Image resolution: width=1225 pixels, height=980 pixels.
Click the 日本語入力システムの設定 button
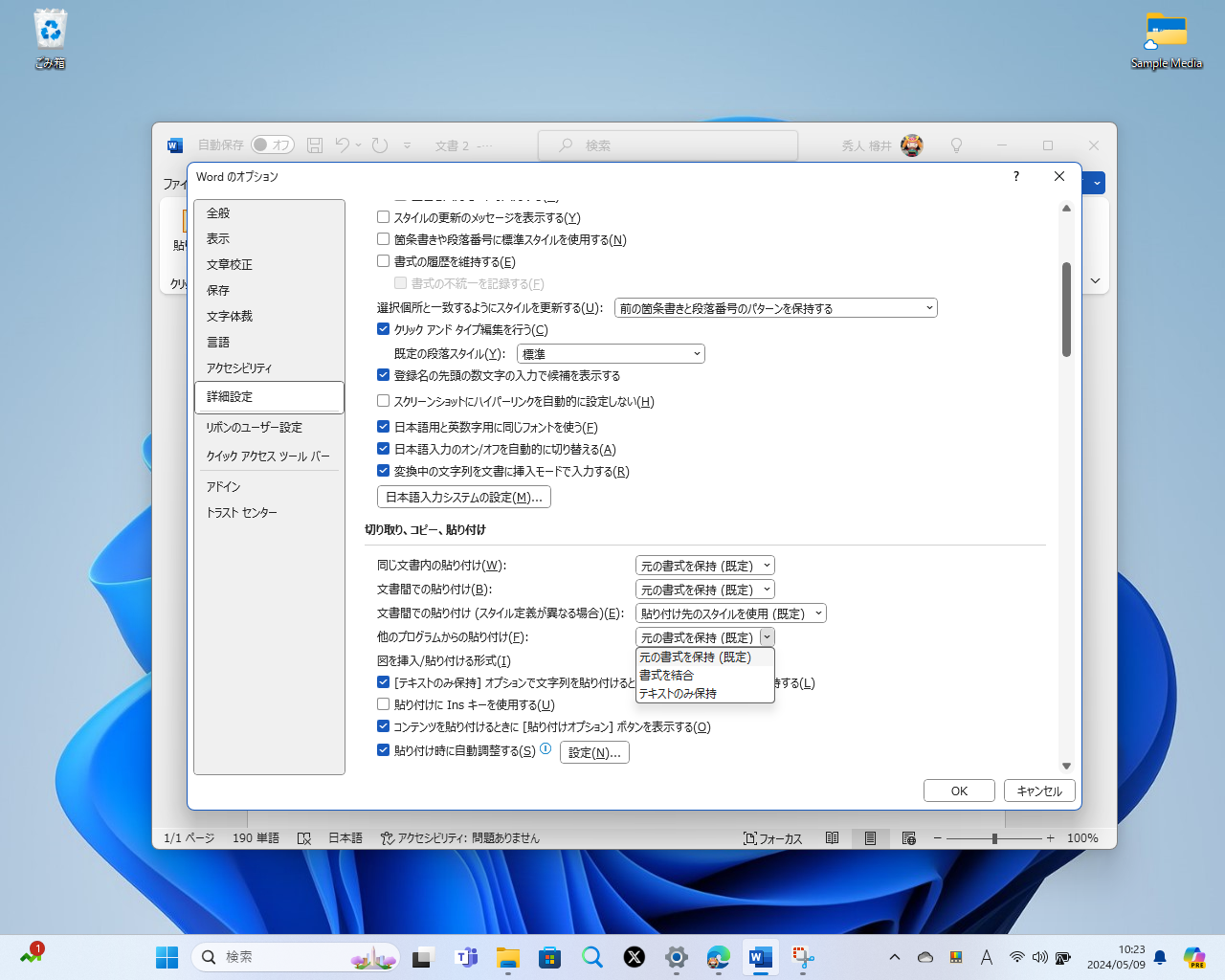click(464, 498)
